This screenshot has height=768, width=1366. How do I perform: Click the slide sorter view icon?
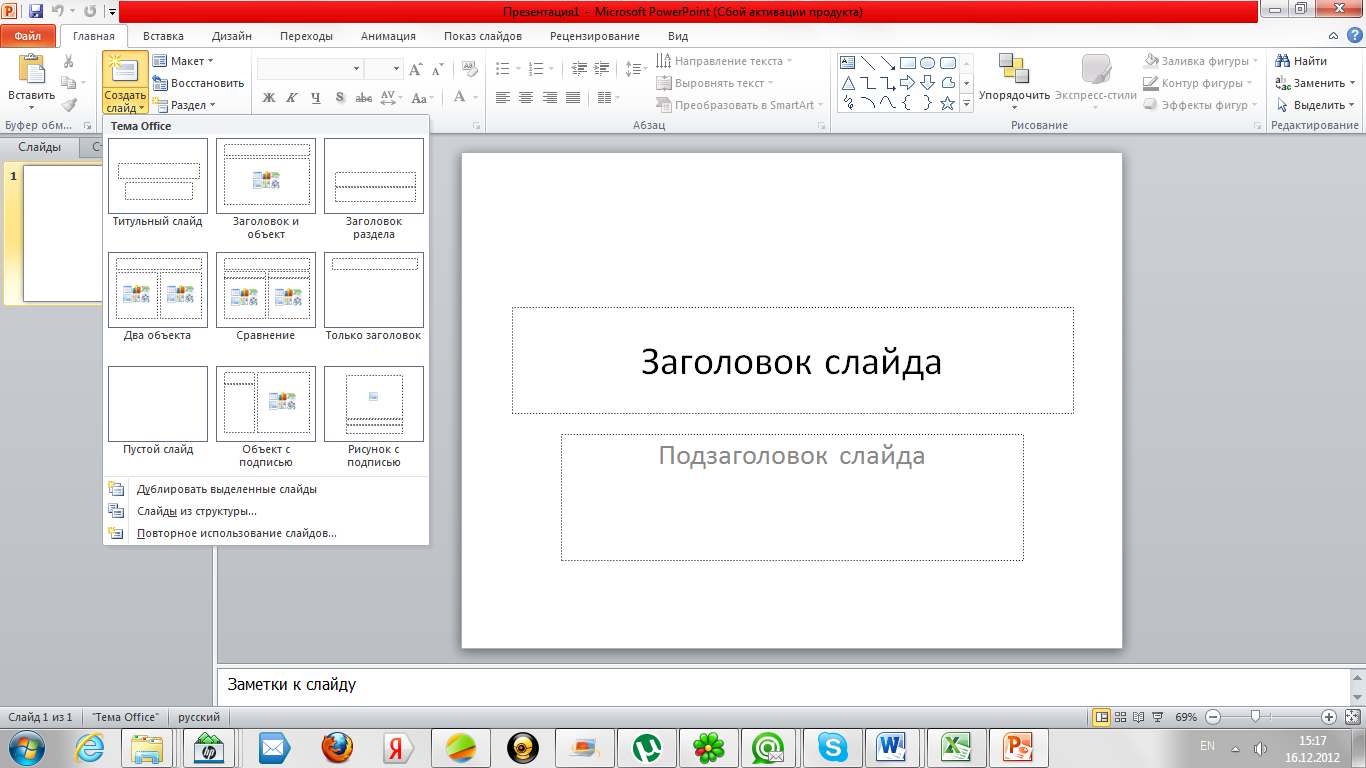click(x=1120, y=717)
